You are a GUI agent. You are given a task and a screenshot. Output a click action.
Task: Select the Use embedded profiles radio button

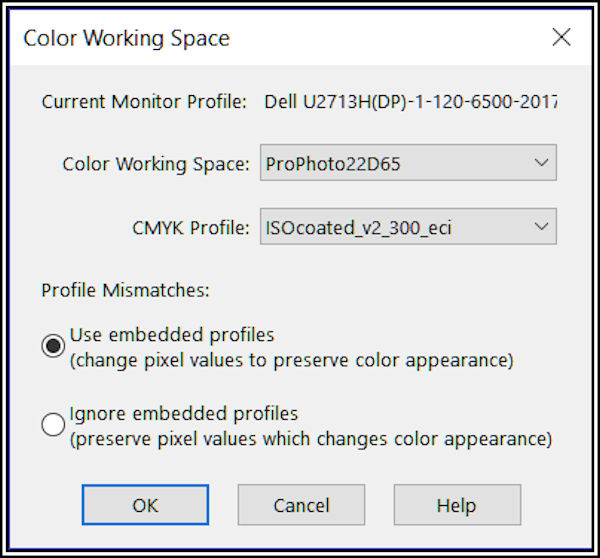click(x=53, y=346)
